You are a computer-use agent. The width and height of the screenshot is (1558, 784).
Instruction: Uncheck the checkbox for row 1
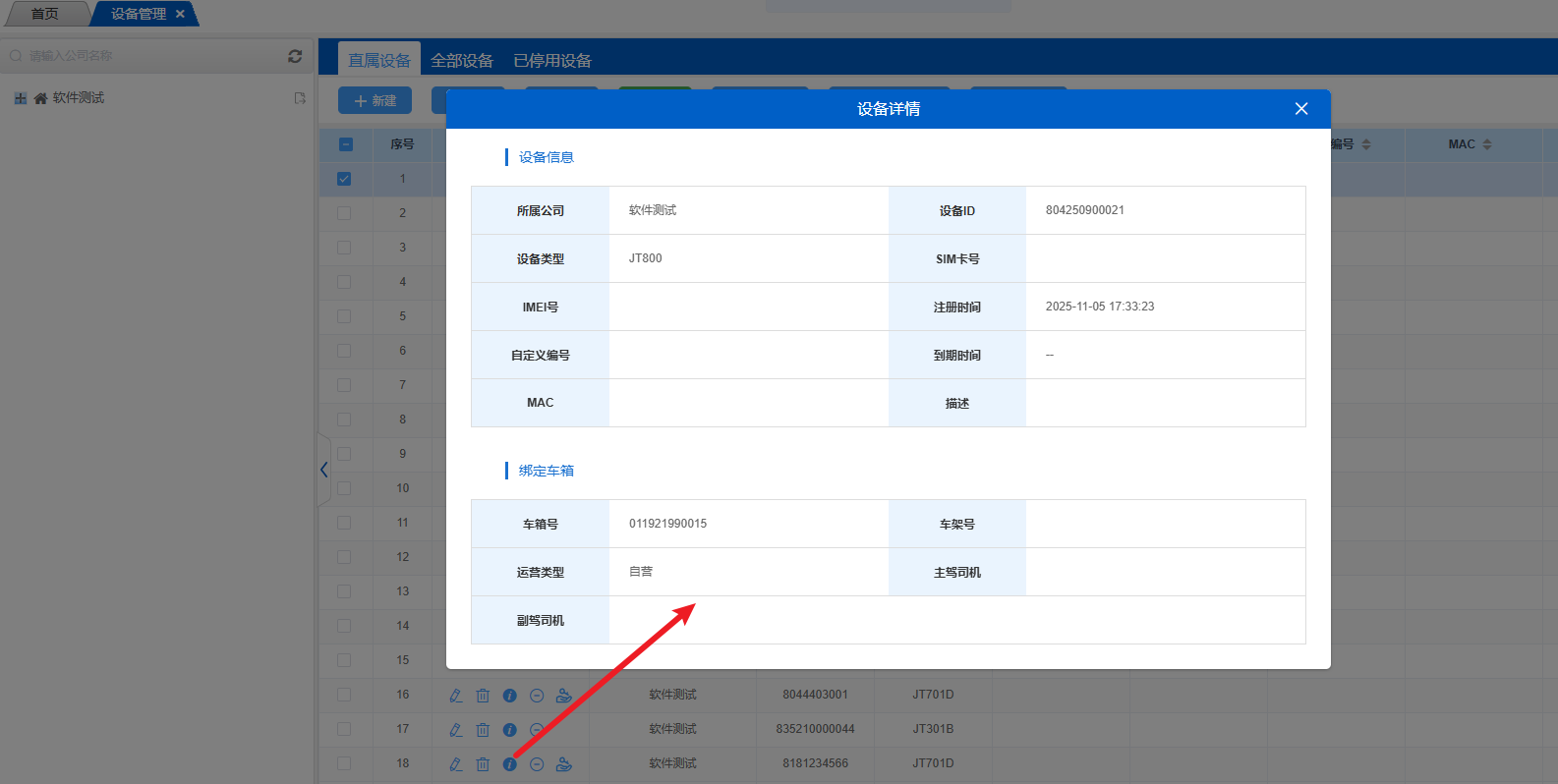pos(344,179)
